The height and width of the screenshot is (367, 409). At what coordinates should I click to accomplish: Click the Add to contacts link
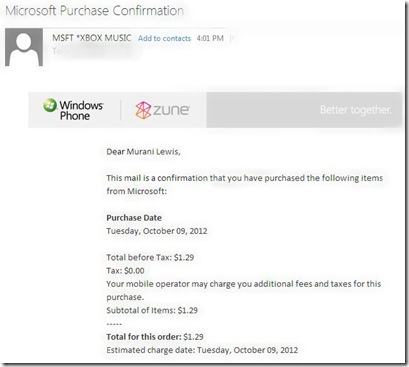tap(164, 38)
